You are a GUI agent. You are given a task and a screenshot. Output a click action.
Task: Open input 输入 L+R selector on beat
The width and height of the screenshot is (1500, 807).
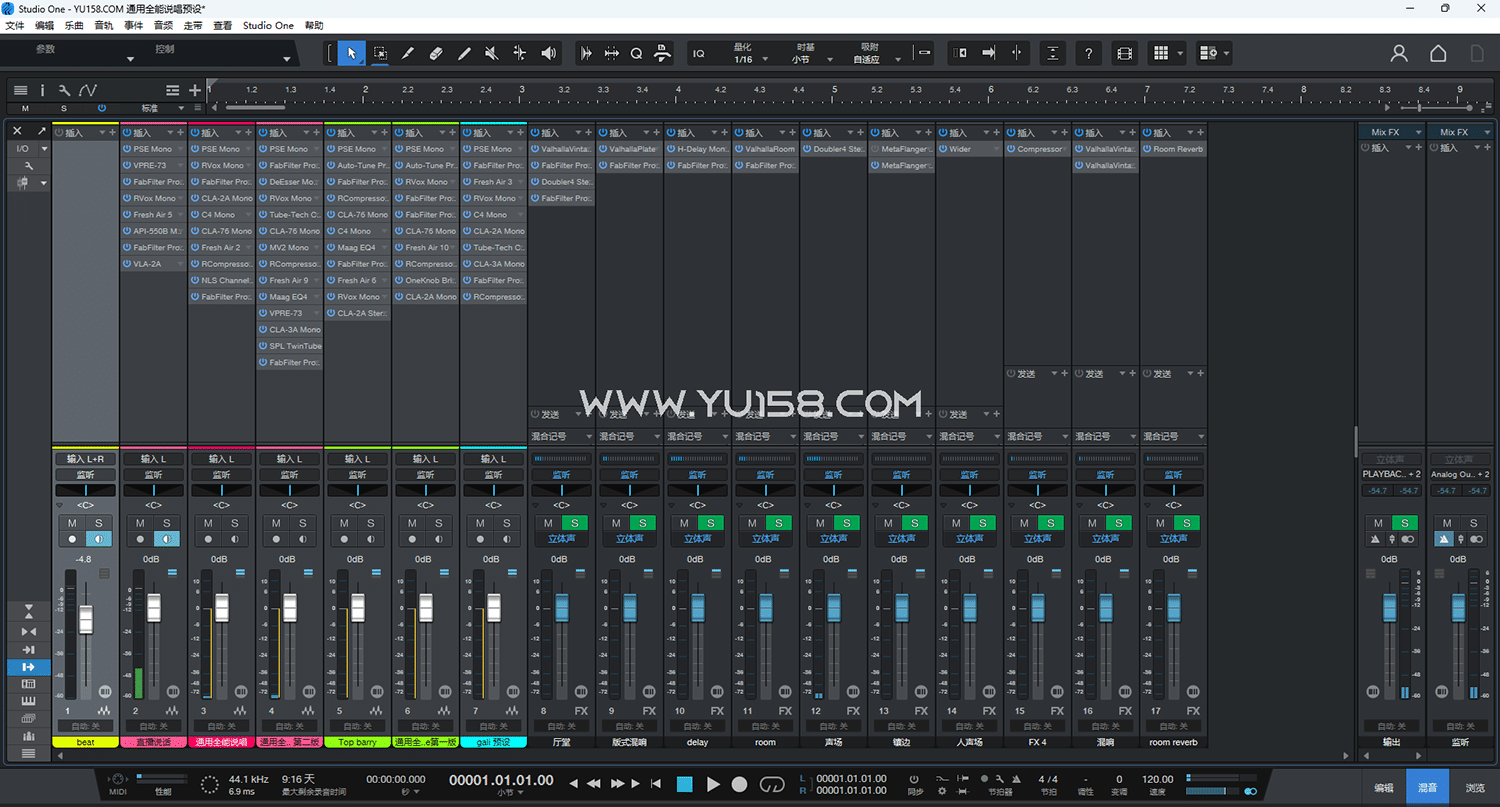point(85,459)
